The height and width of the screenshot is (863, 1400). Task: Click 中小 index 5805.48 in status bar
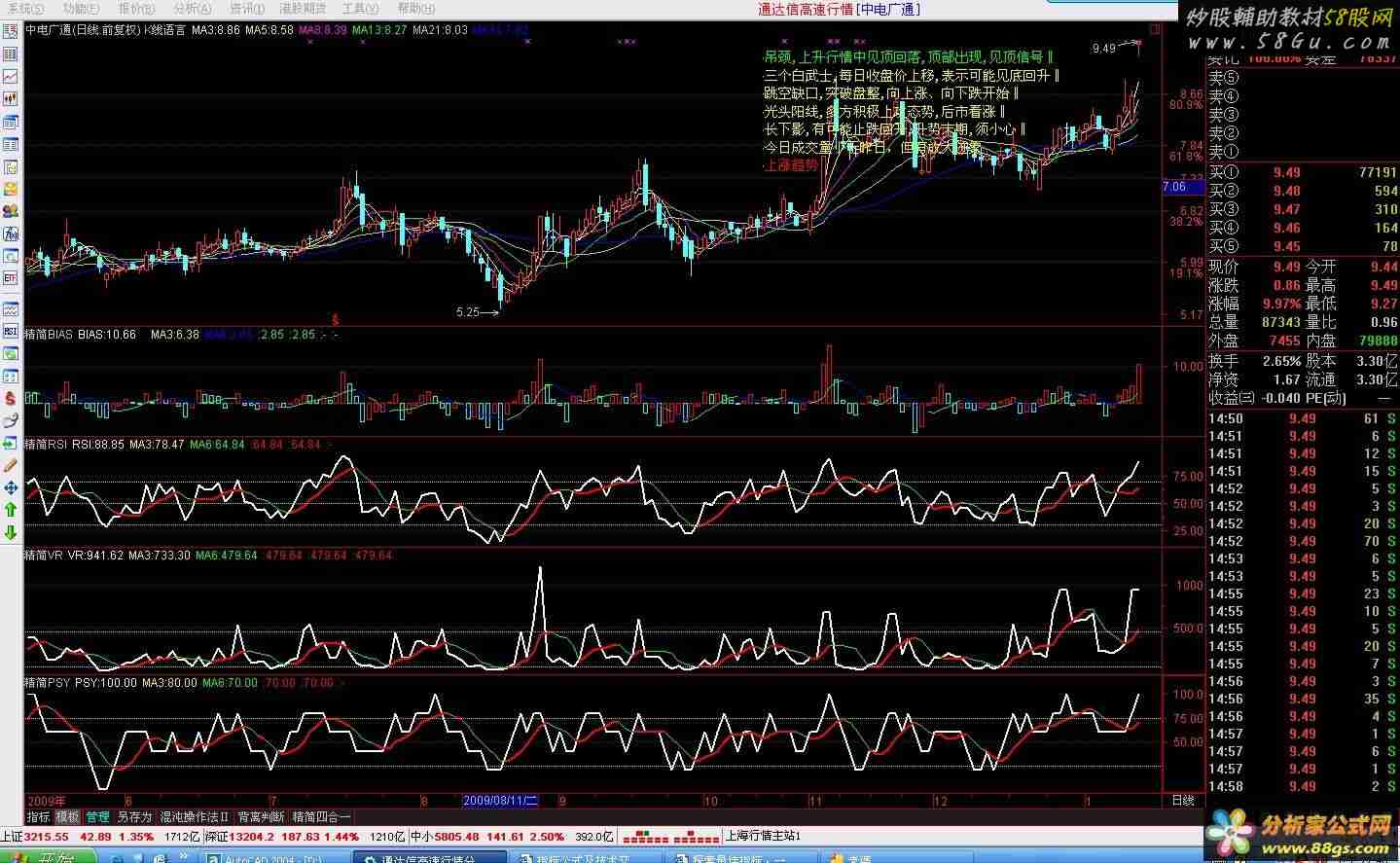pyautogui.click(x=443, y=837)
